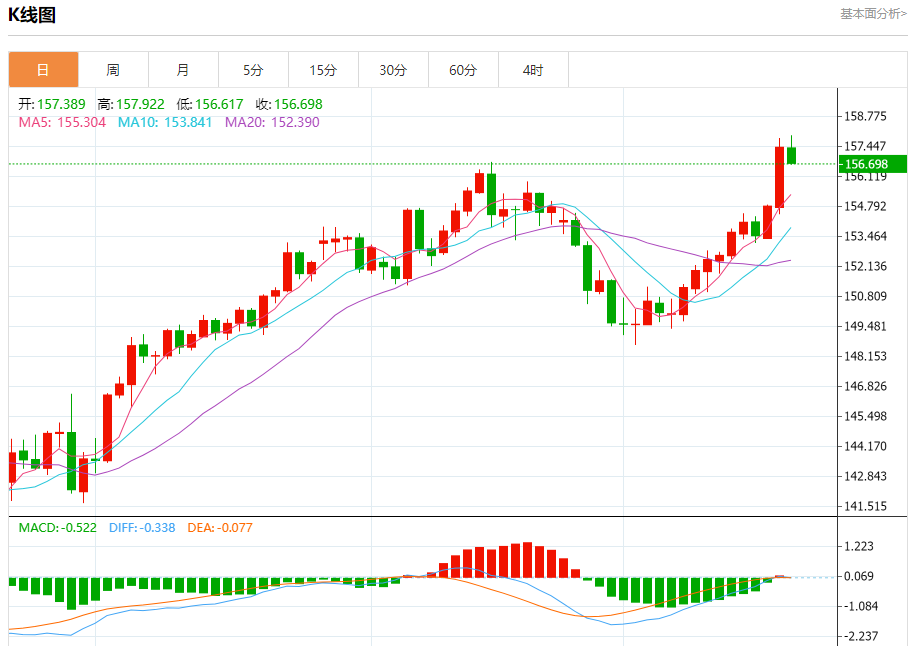Choose the 15分 interval tab
The image size is (915, 646).
pyautogui.click(x=323, y=70)
